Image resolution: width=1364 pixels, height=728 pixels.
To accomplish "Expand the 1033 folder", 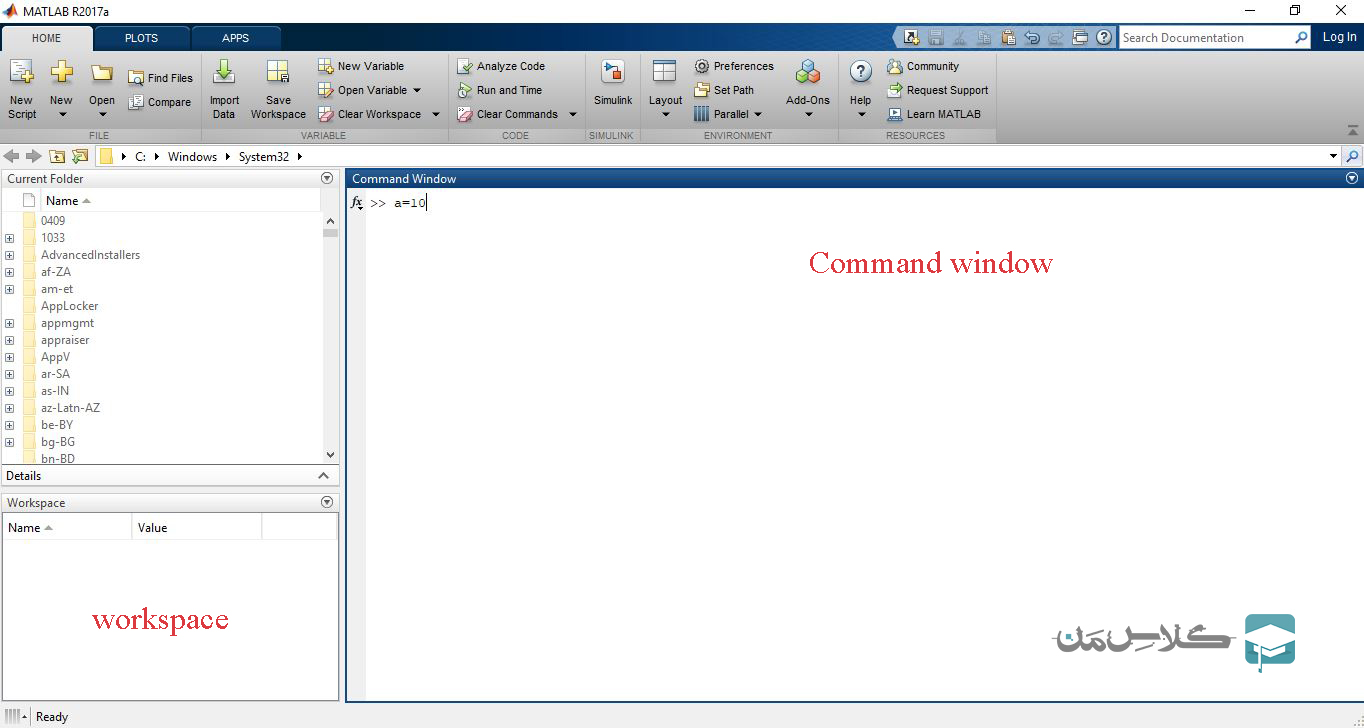I will [9, 238].
